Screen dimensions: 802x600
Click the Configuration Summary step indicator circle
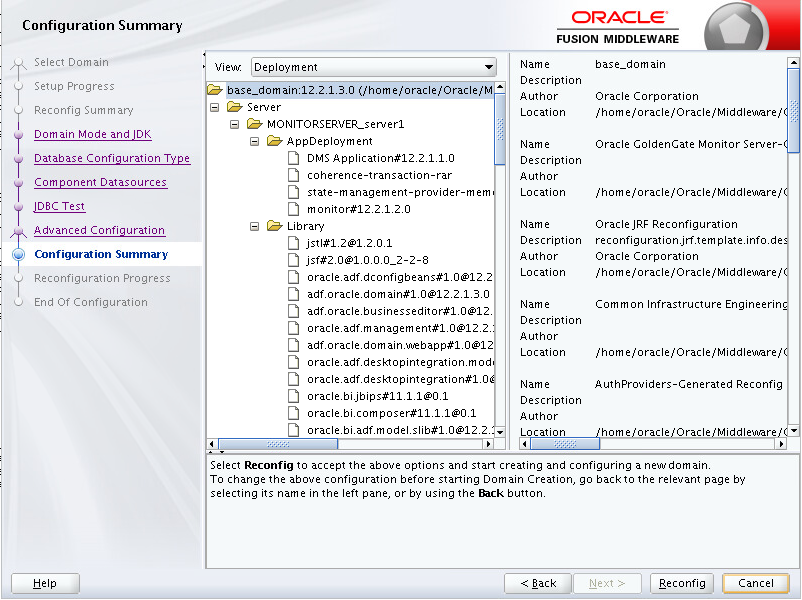pos(18,254)
